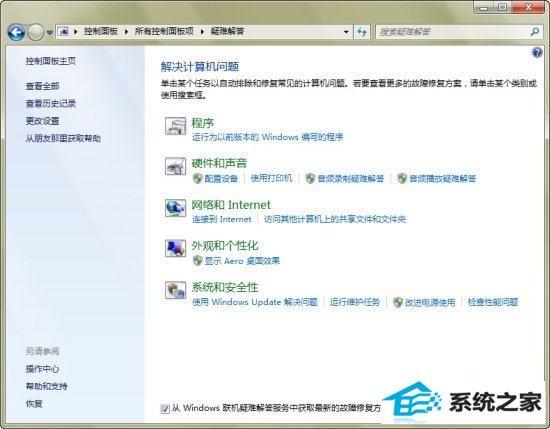This screenshot has width=550, height=429.
Task: Click the shield icon beside 显示 Aero 桌面效果
Action: 197,261
